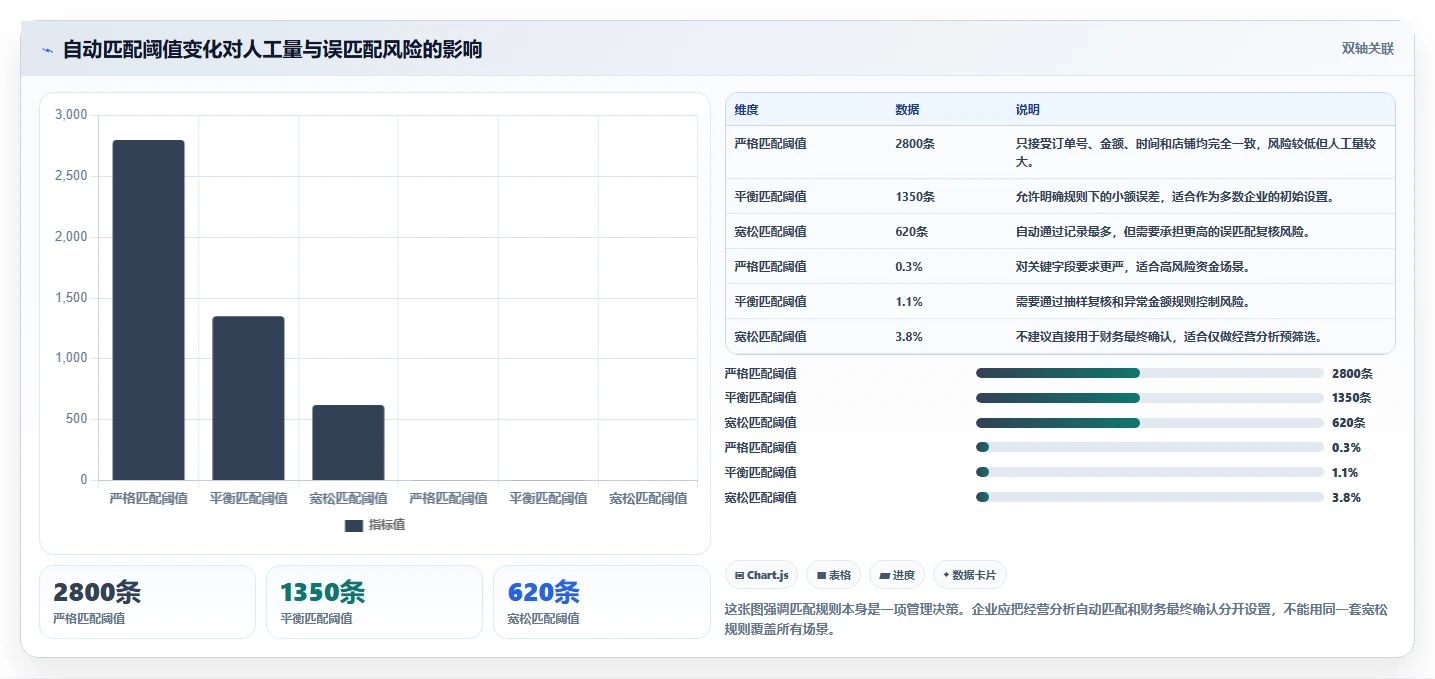
Task: Click the 进度 tag
Action: [897, 575]
